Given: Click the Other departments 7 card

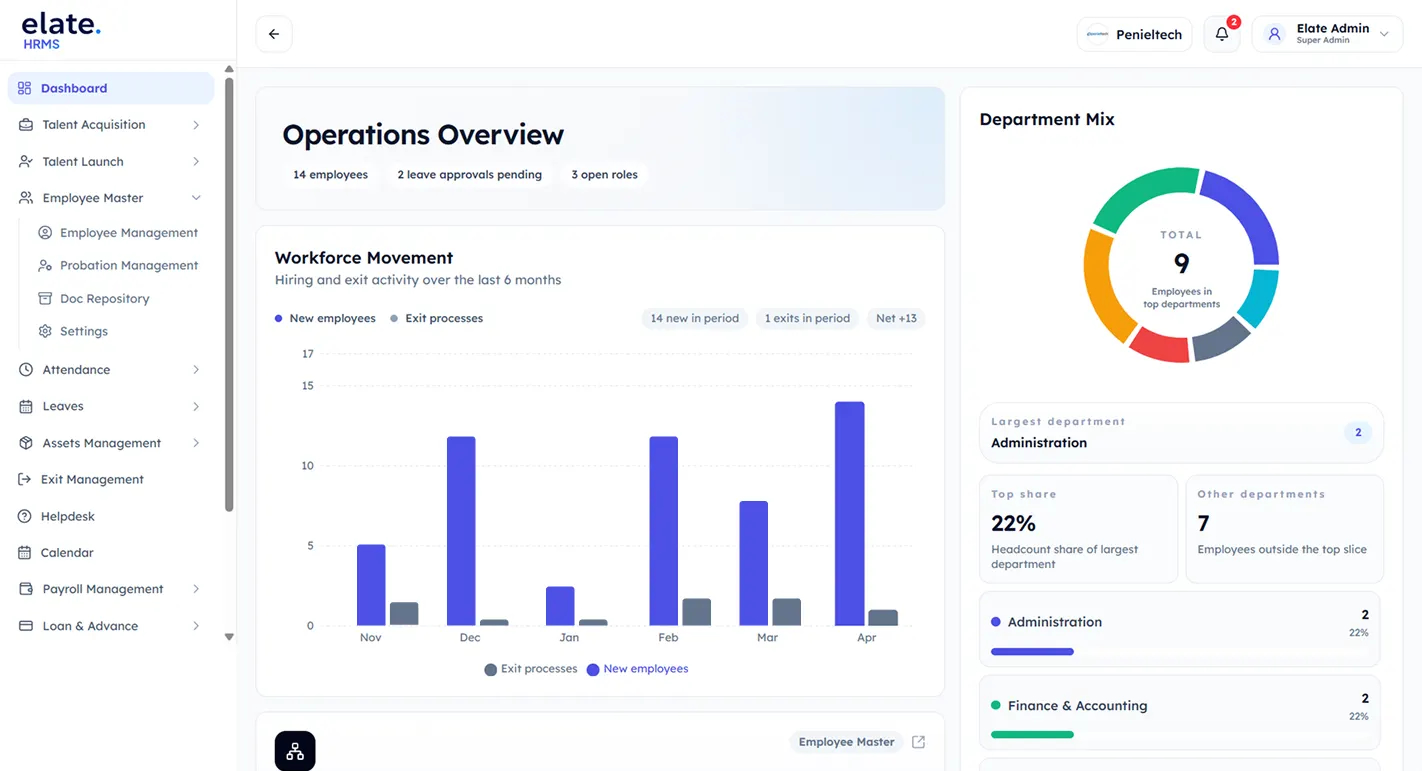Looking at the screenshot, I should click(1285, 529).
